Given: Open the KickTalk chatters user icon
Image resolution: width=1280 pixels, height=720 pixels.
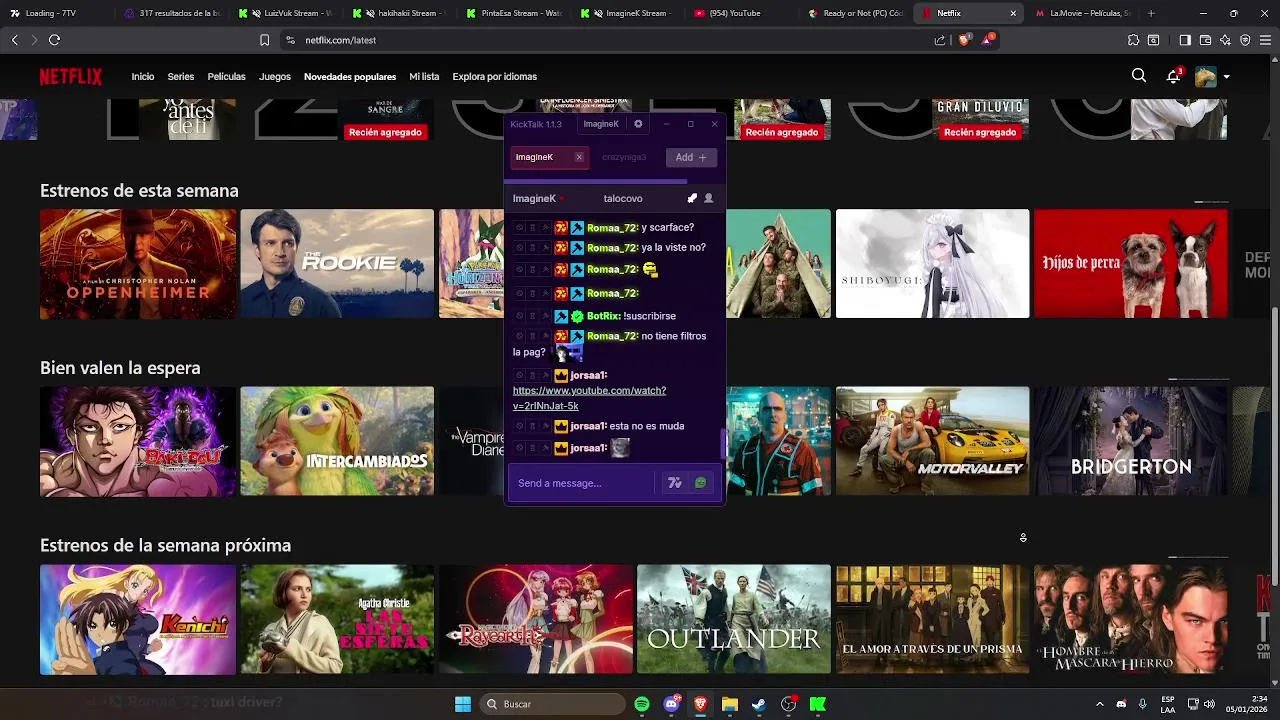Looking at the screenshot, I should pos(708,198).
